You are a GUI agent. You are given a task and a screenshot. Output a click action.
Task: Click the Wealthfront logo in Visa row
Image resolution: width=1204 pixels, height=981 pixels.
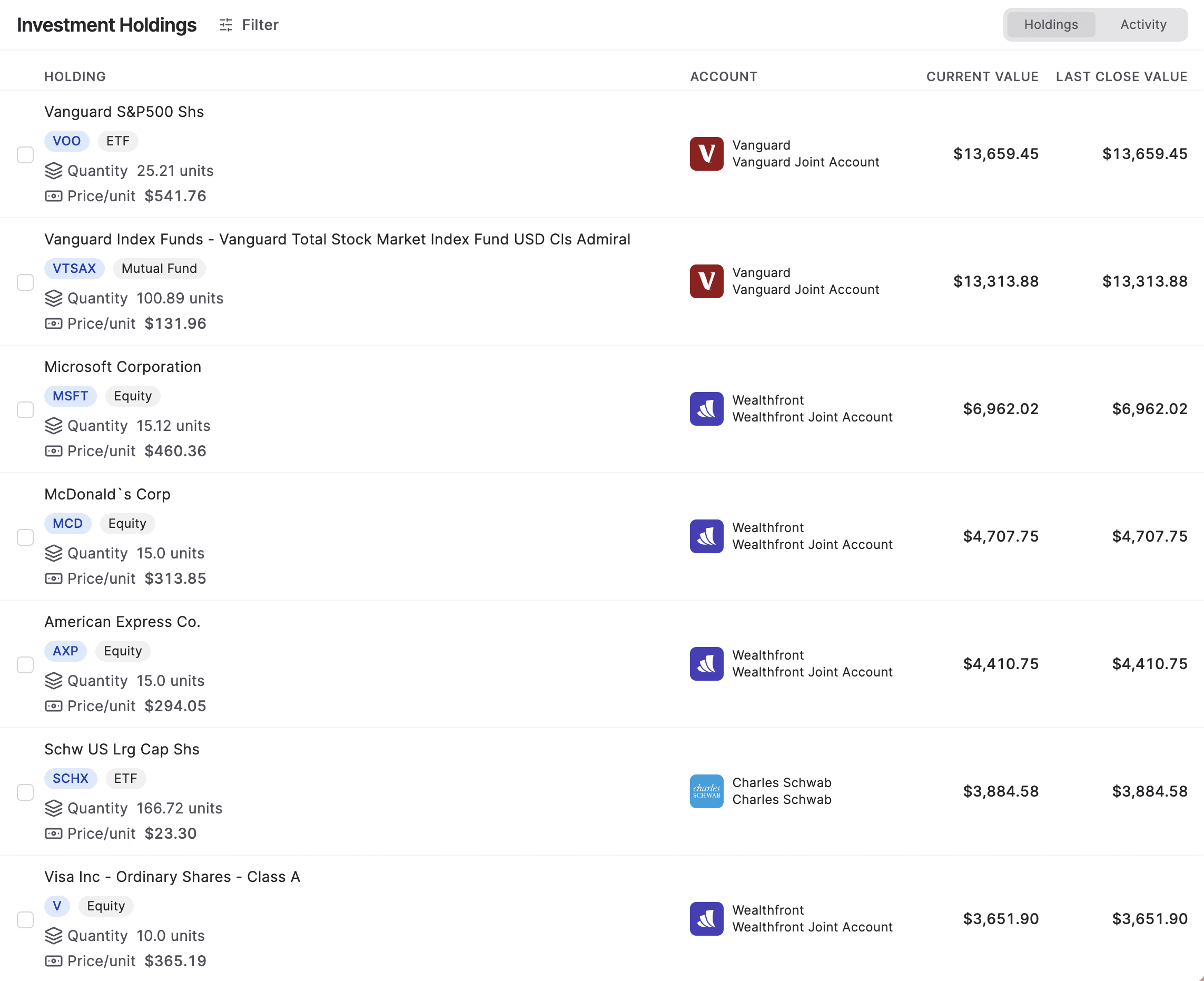pyautogui.click(x=706, y=919)
